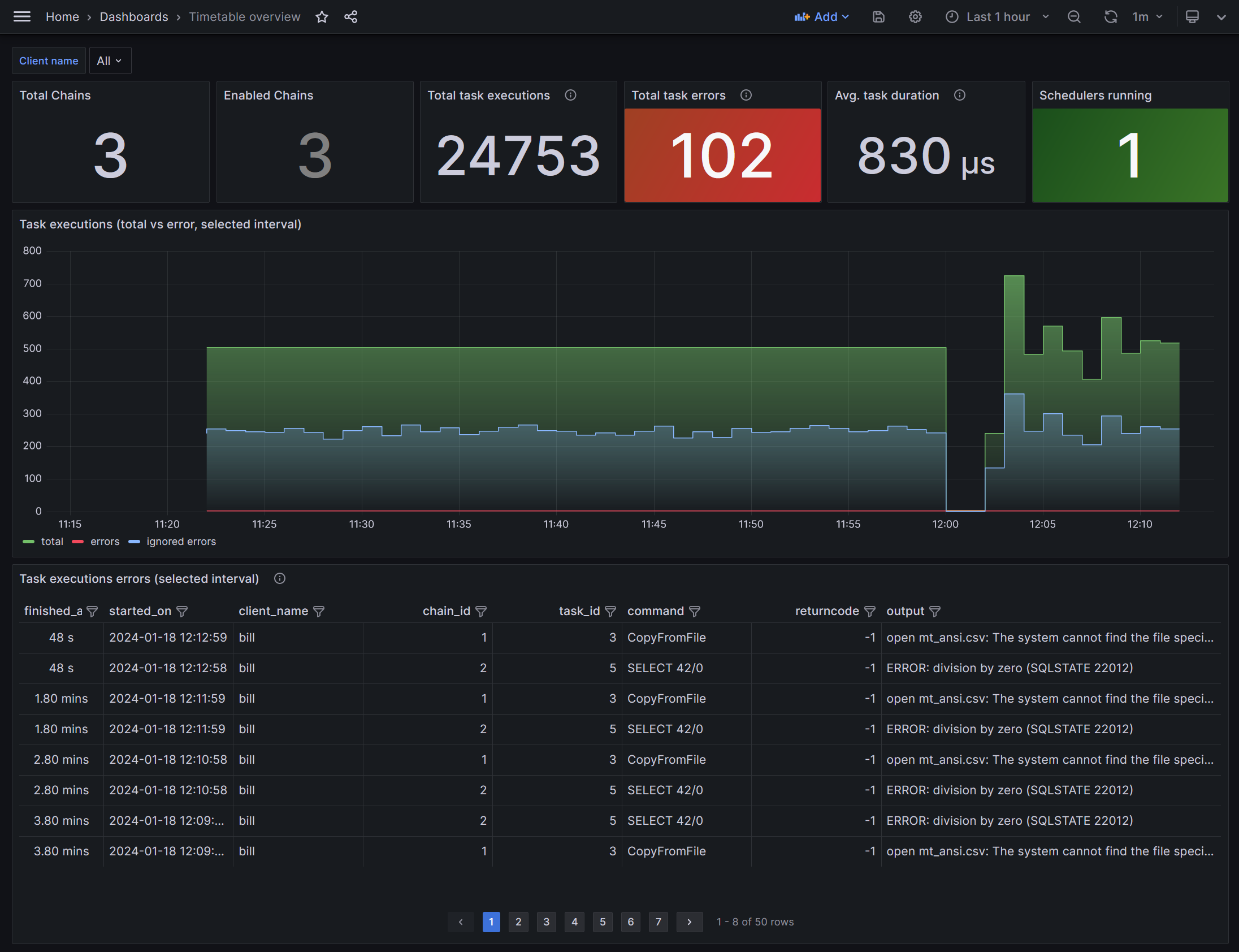
Task: Go to page 3 of errors table
Action: click(546, 922)
